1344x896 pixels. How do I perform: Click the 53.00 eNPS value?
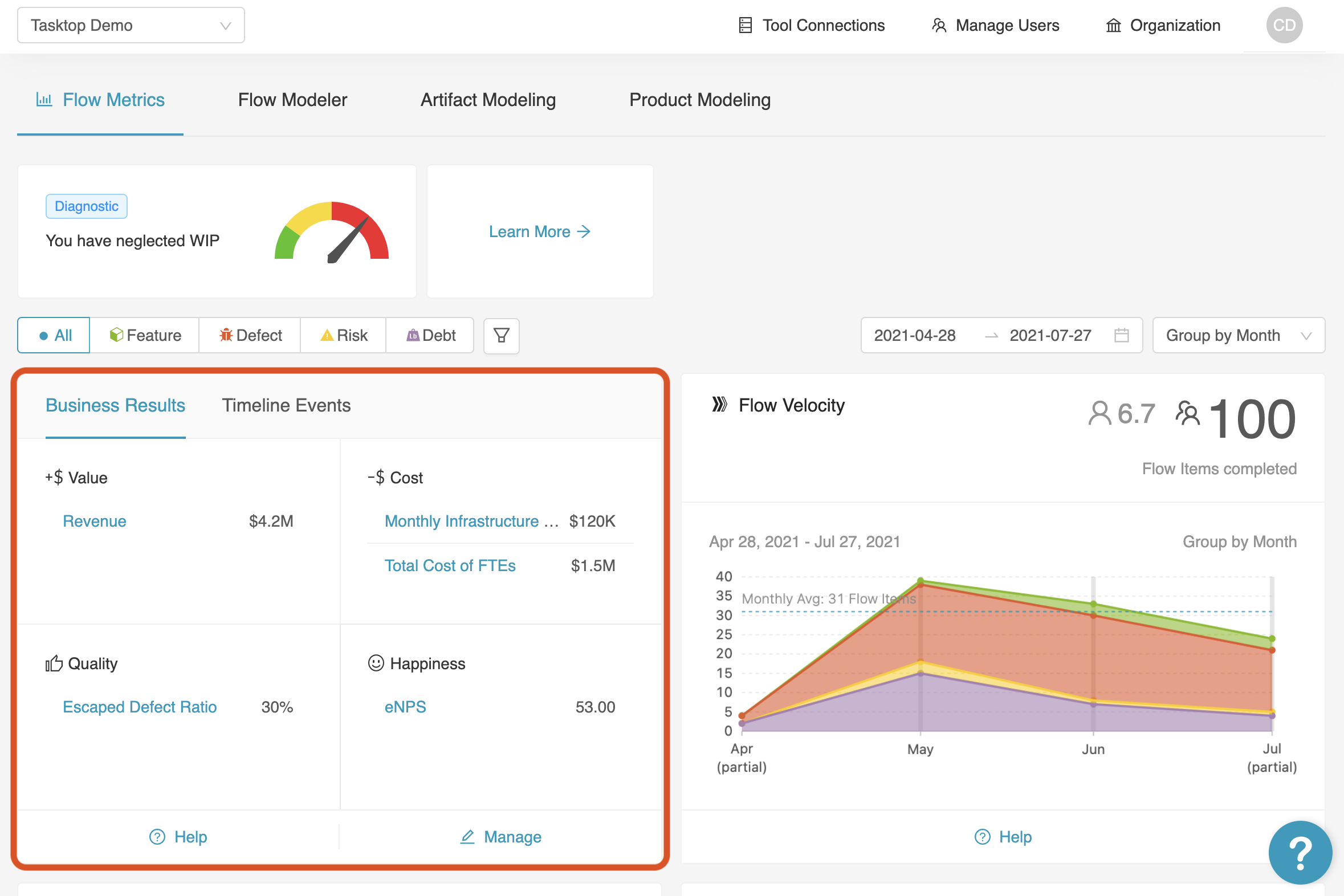pos(595,707)
